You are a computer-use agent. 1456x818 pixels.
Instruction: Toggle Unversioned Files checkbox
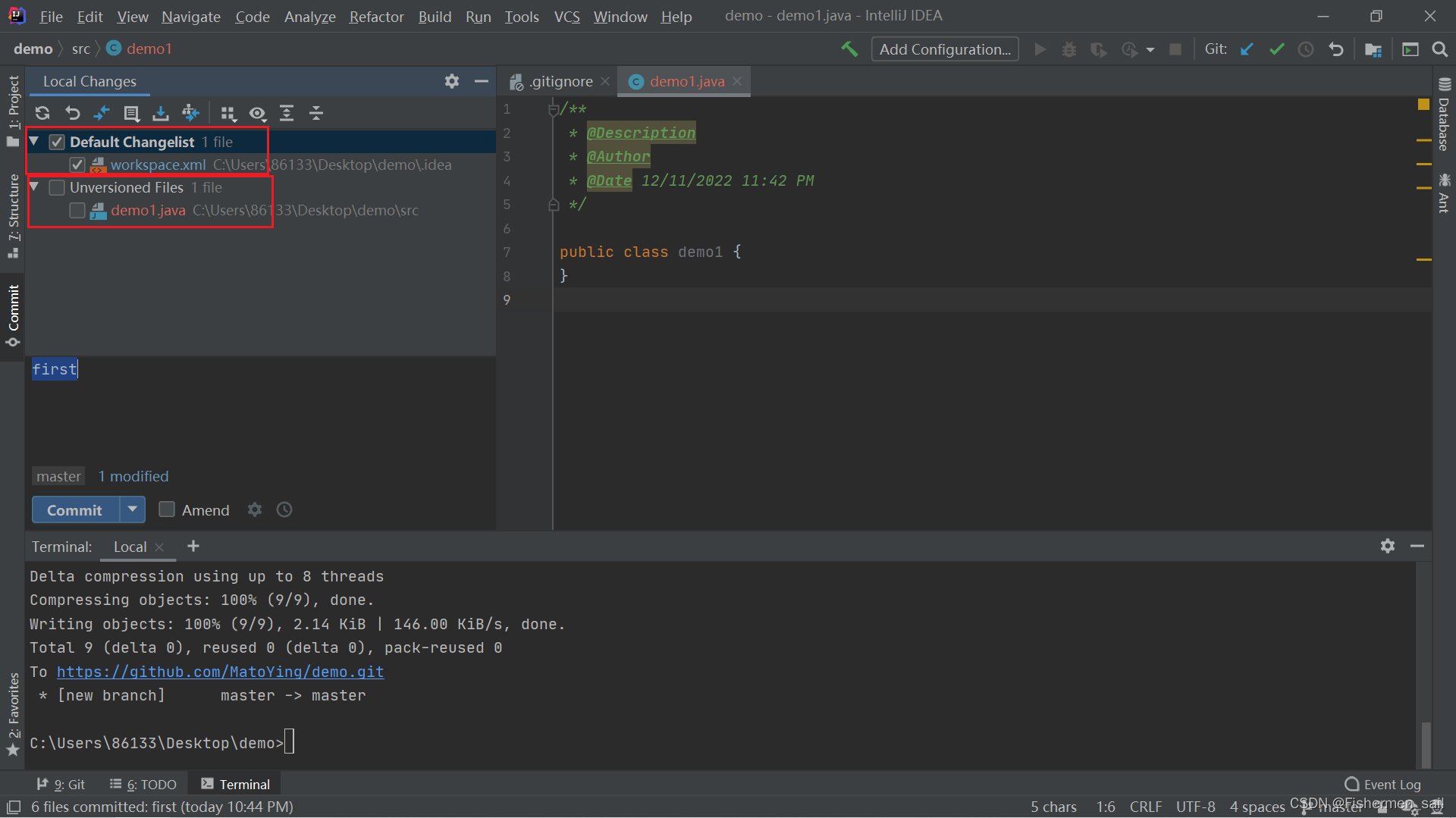(57, 187)
